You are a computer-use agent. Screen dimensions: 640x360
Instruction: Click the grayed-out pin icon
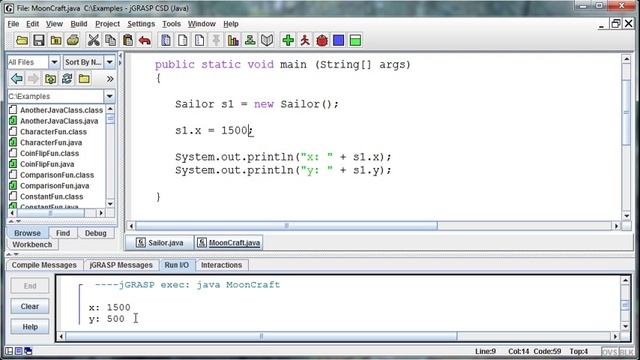tap(216, 40)
